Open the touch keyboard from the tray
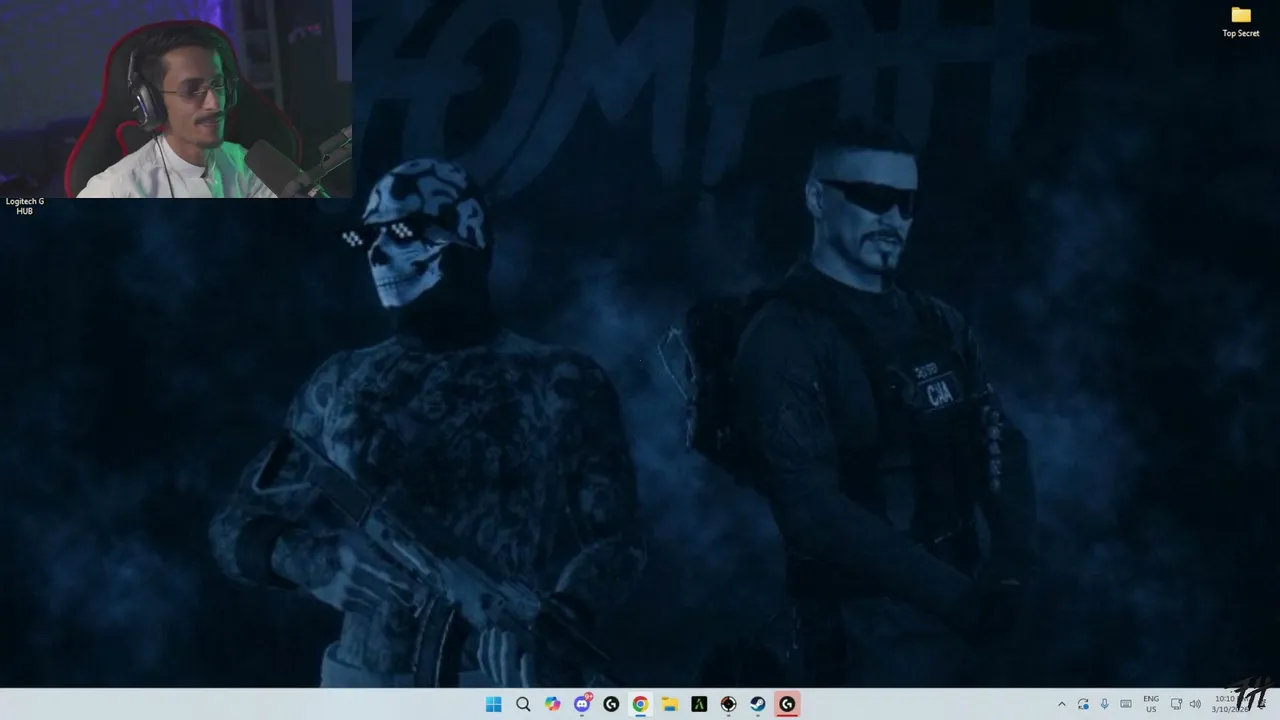The image size is (1280, 720). coord(1126,704)
